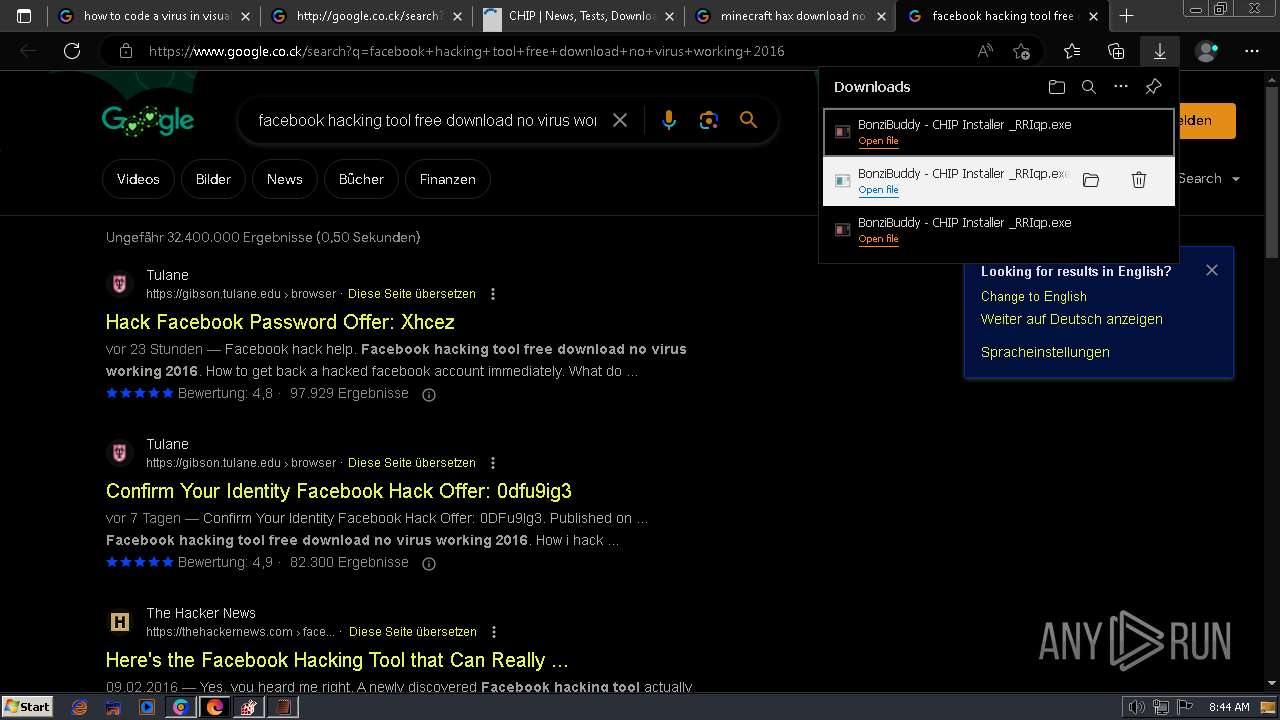
Task: Translate the Xhcez result page
Action: [412, 294]
